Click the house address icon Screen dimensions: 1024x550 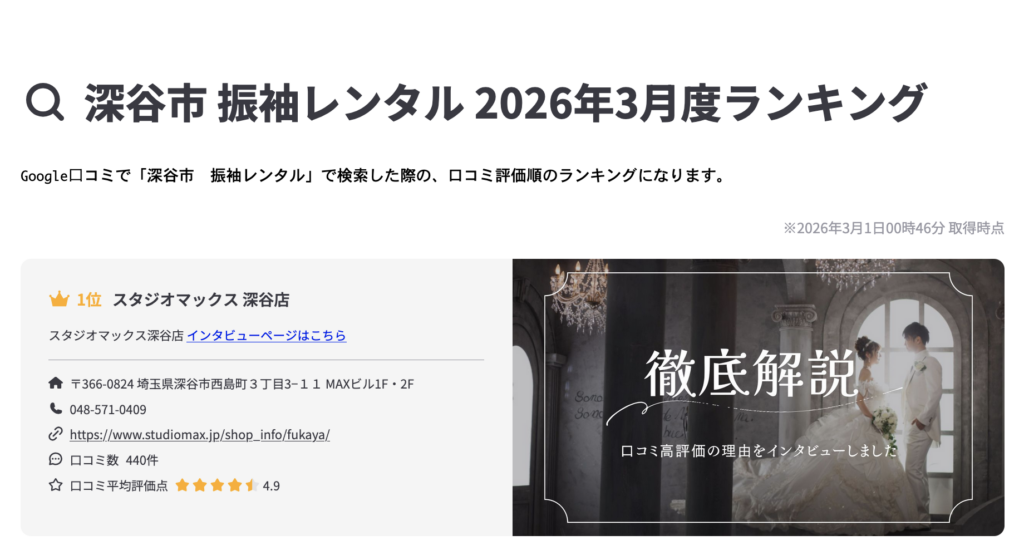[56, 383]
